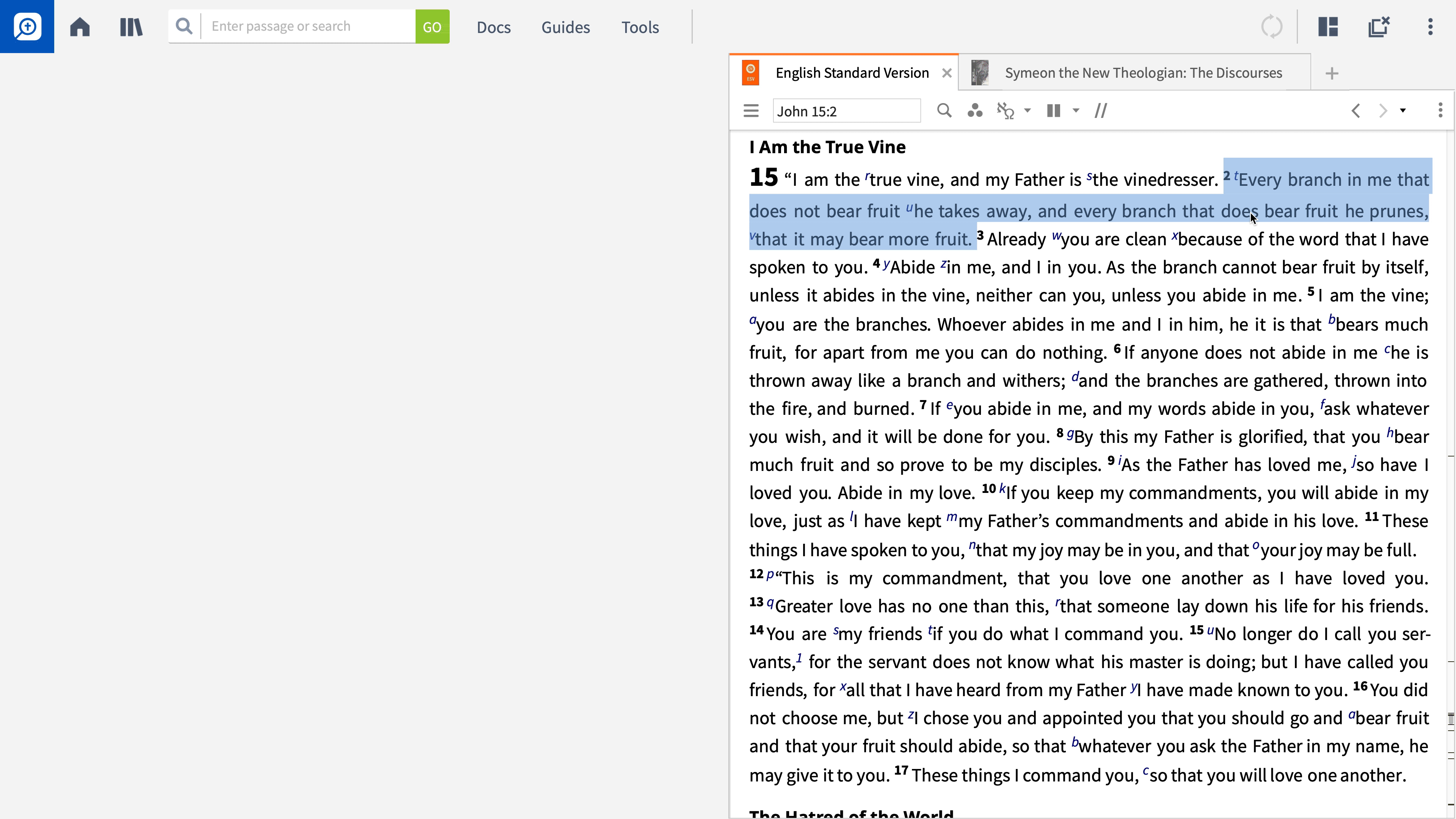This screenshot has width=1456, height=819.
Task: Open footnote w before 'you are clean'
Action: [1056, 236]
